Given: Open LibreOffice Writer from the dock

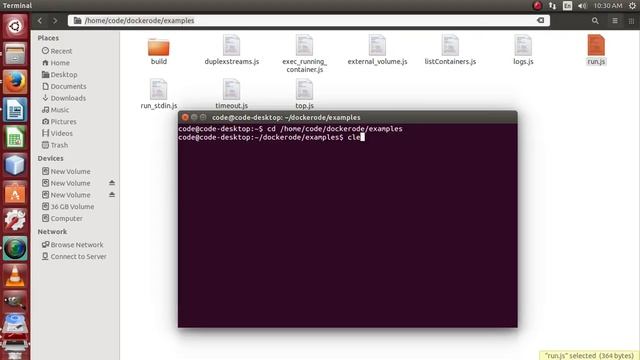Looking at the screenshot, I should (15, 110).
